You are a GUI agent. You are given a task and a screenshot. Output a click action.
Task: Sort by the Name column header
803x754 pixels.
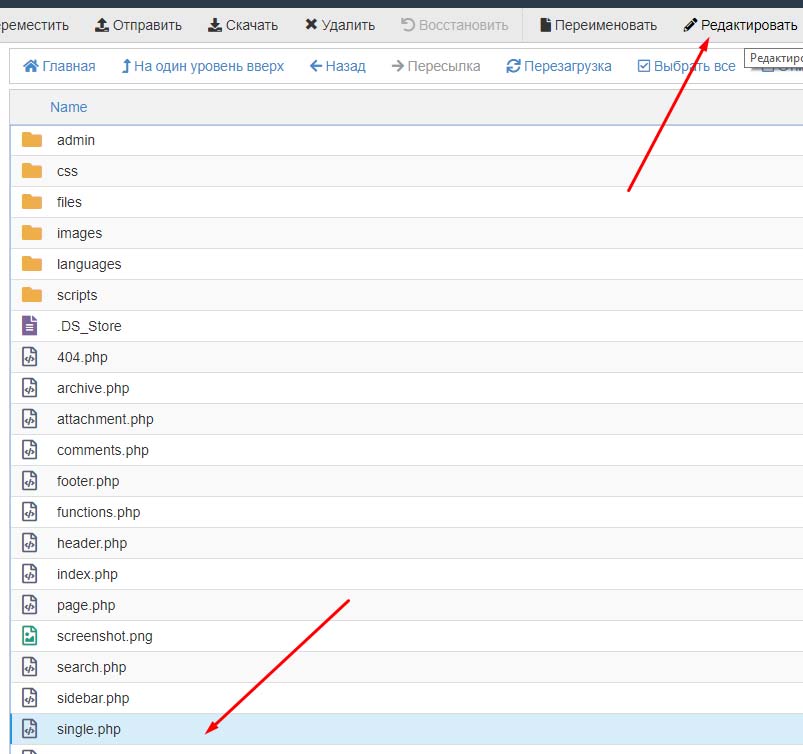click(x=69, y=107)
